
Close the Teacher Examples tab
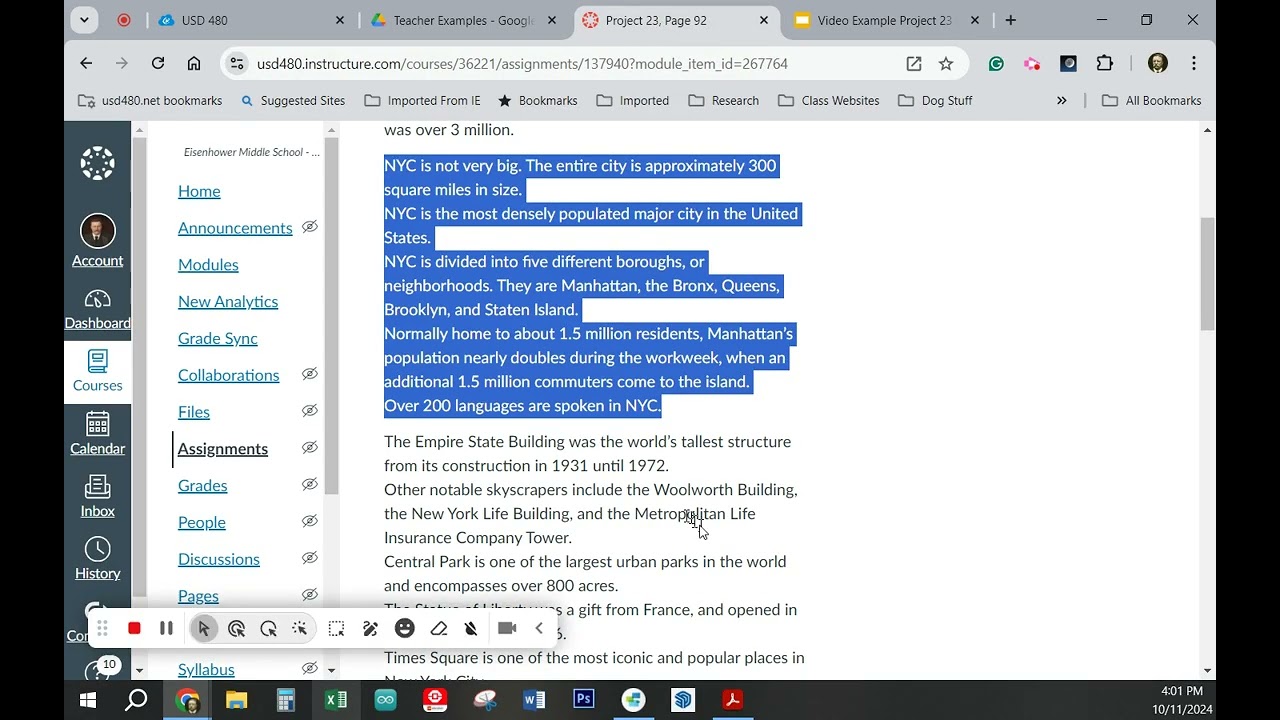(551, 20)
